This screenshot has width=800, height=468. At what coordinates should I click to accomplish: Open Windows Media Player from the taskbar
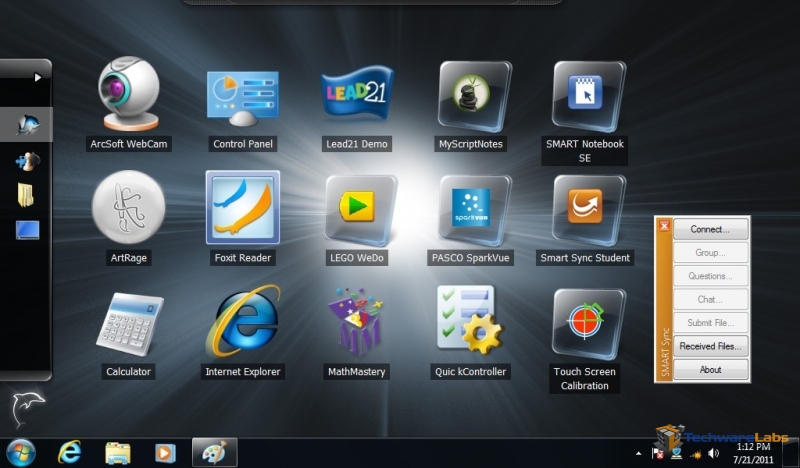165,453
